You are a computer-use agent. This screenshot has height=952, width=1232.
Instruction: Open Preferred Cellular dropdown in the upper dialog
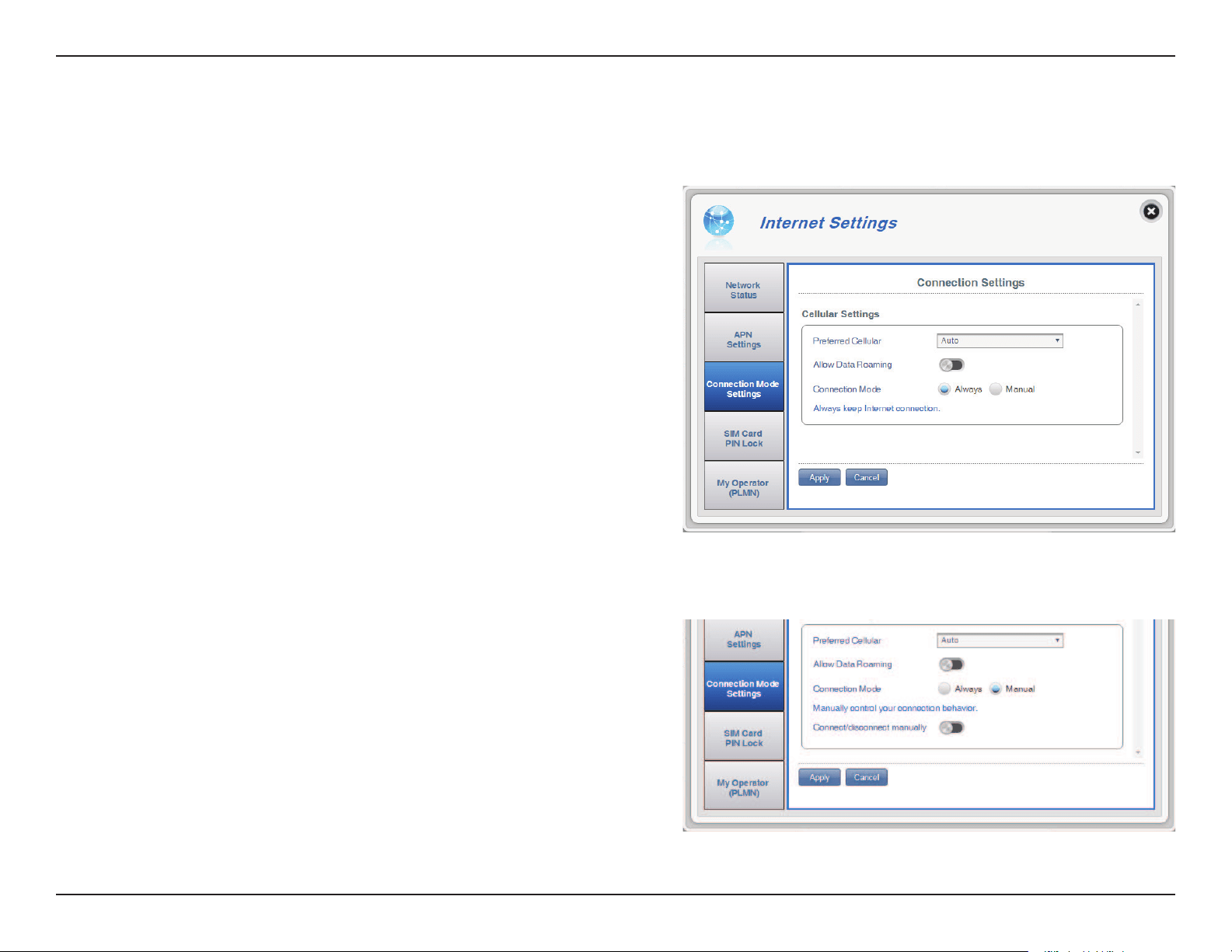(x=1000, y=340)
